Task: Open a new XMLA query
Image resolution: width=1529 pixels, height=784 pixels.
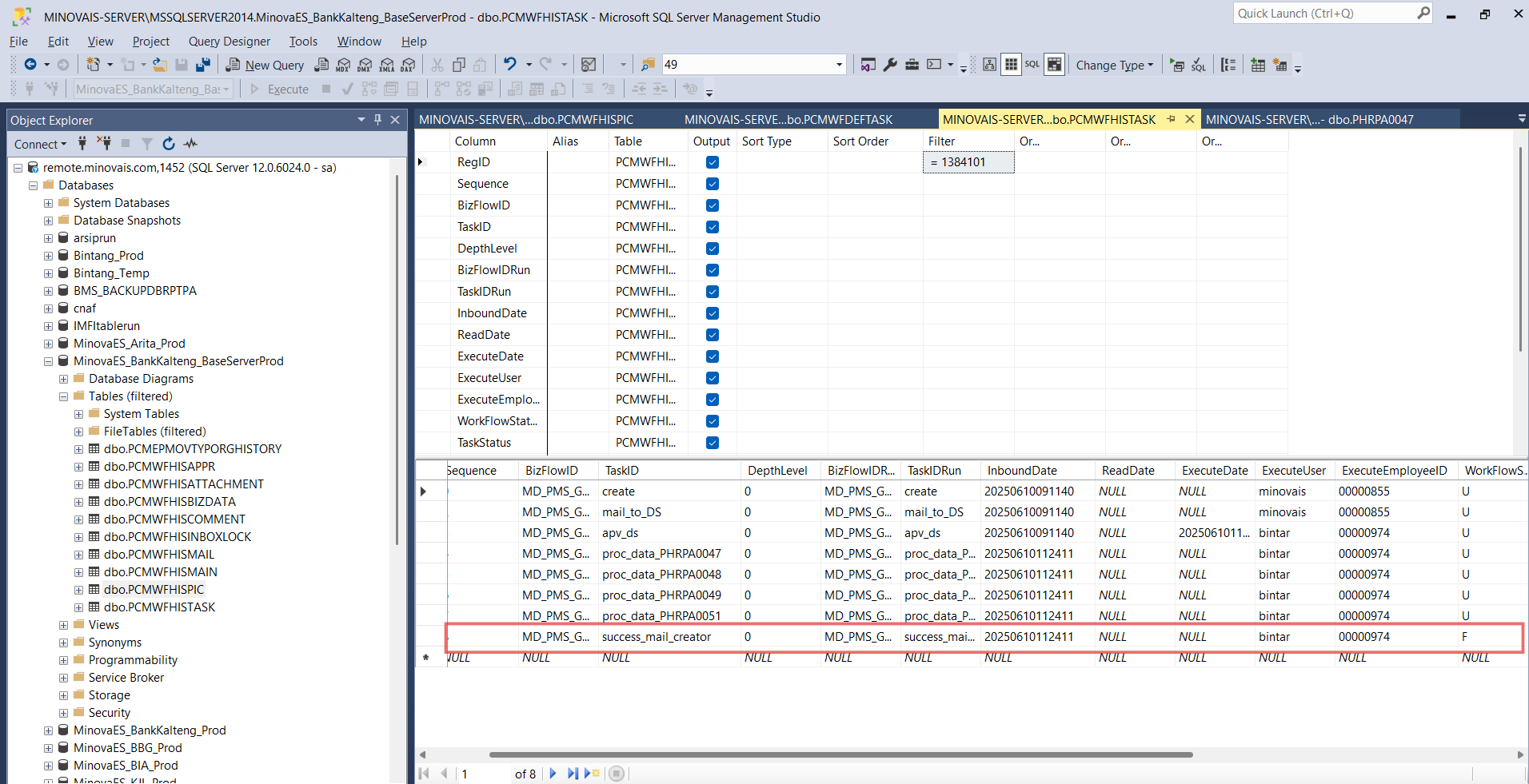Action: tap(387, 65)
